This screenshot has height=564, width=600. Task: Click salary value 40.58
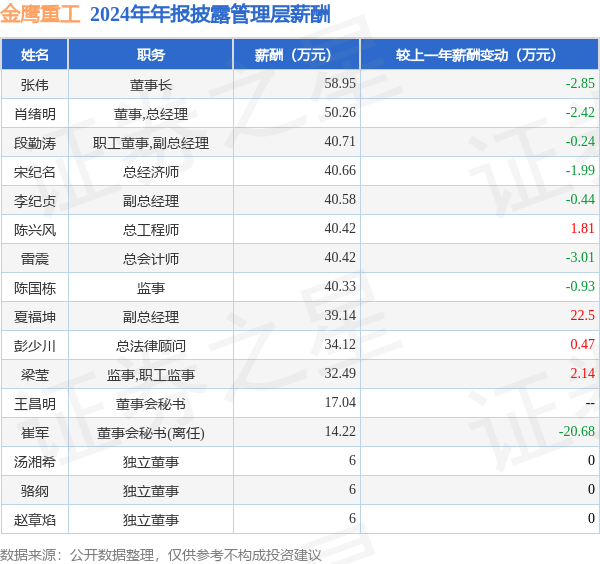340,200
